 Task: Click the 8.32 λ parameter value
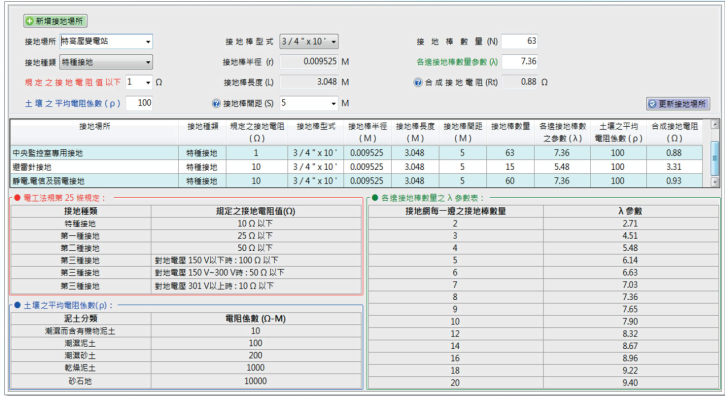pos(630,334)
